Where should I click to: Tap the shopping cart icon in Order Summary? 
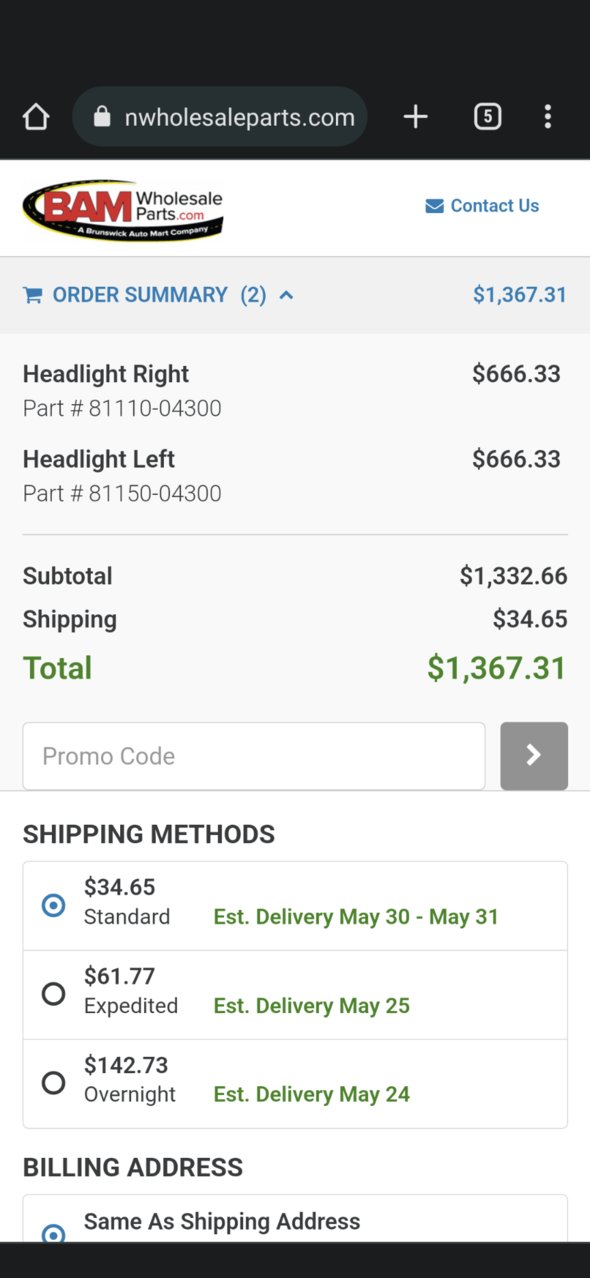(x=32, y=295)
